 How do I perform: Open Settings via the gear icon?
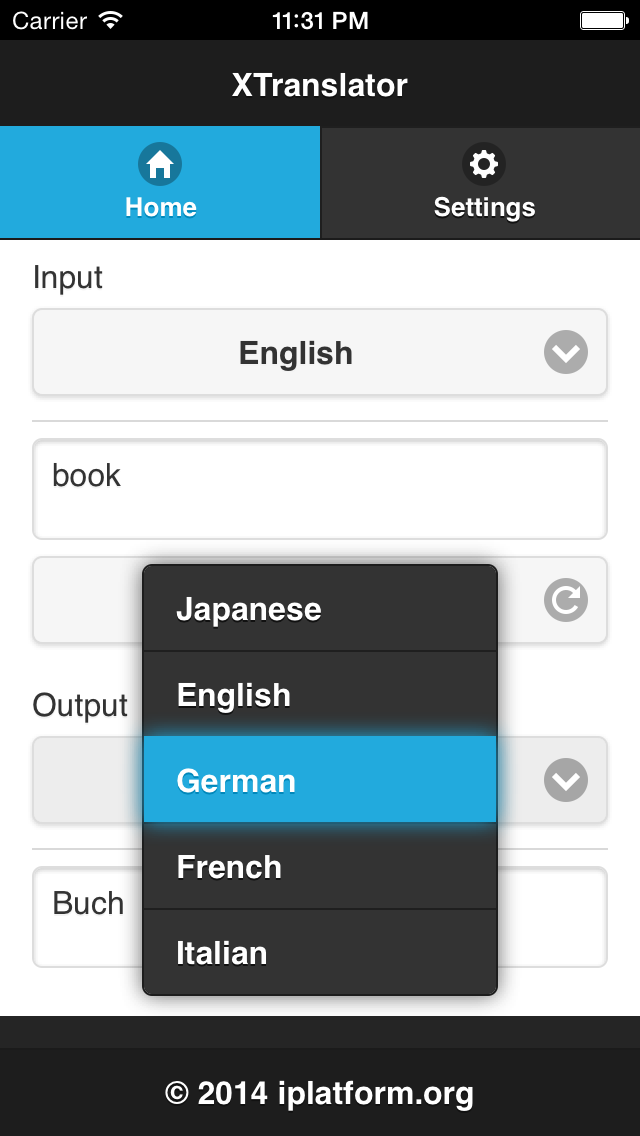(483, 164)
